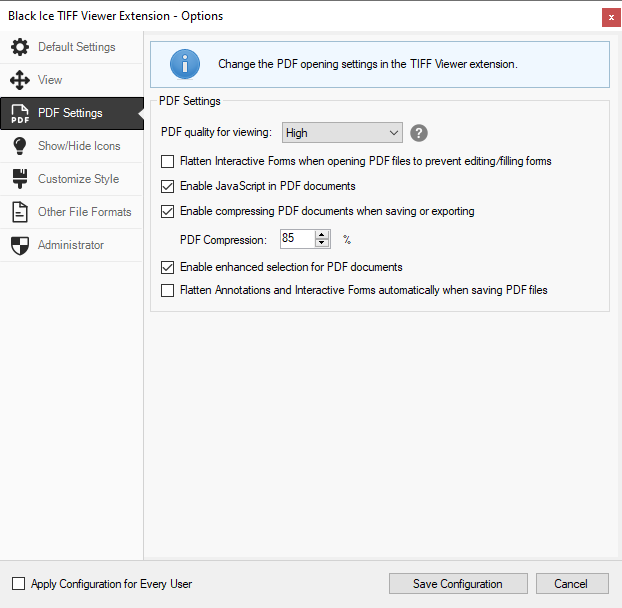Viewport: 622px width, 608px height.
Task: Click the gear icon beside Default Settings
Action: (20, 47)
